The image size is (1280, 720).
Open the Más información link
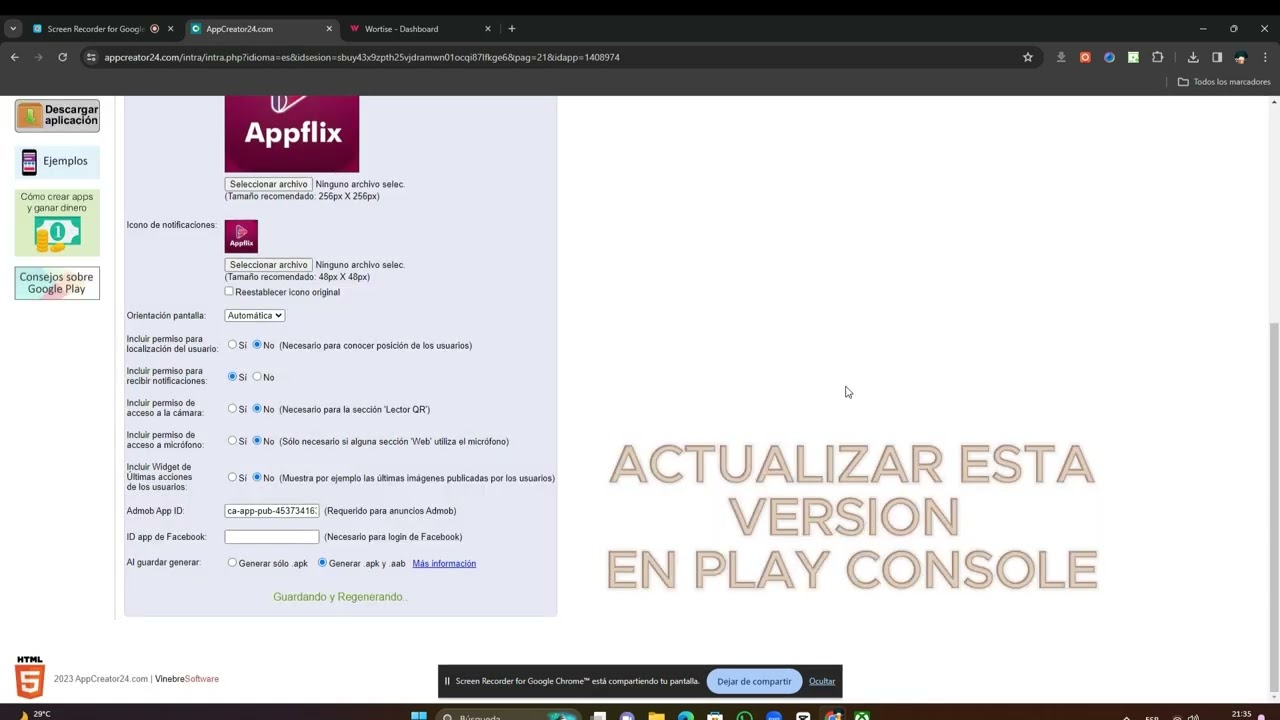(444, 563)
